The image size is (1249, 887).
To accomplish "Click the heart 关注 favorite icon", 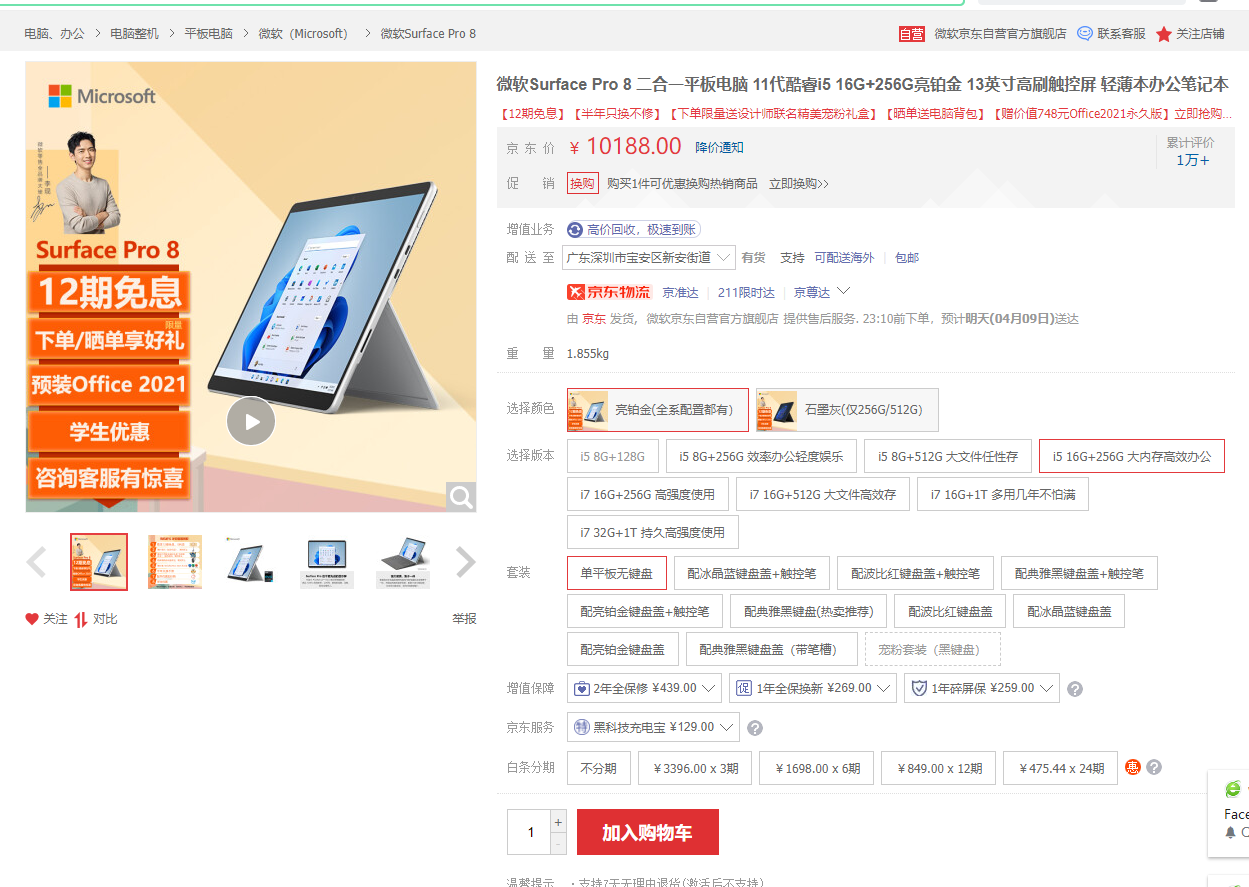I will pyautogui.click(x=32, y=619).
